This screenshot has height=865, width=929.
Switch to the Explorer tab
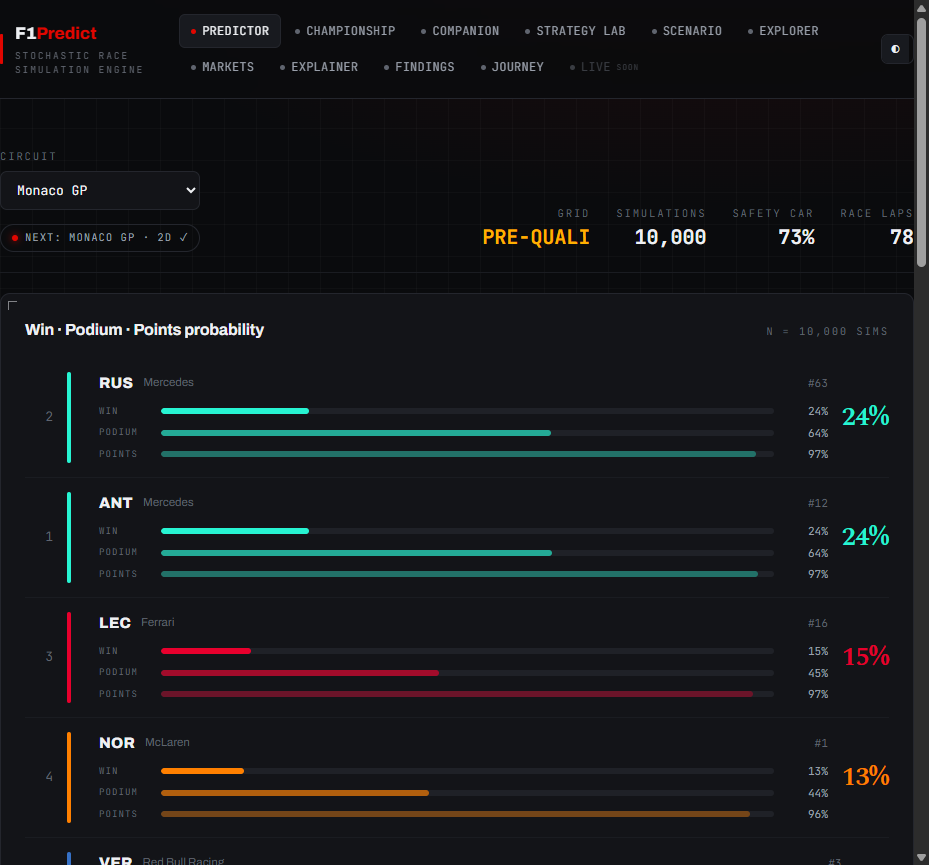point(783,31)
